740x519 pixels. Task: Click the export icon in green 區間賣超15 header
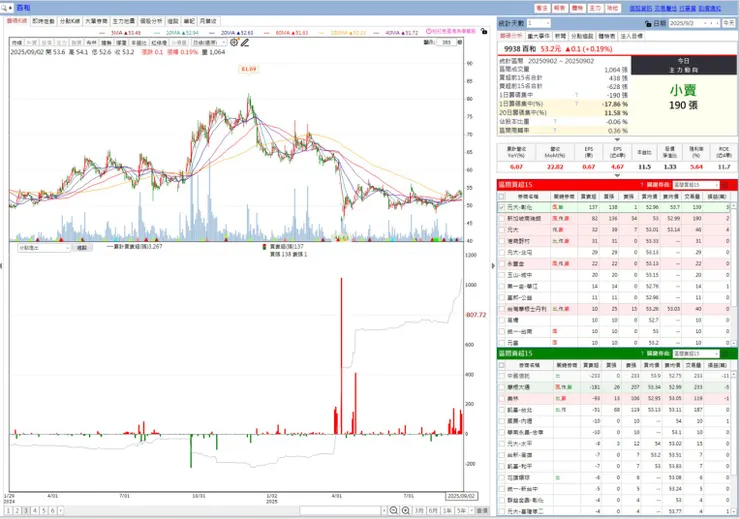(725, 353)
